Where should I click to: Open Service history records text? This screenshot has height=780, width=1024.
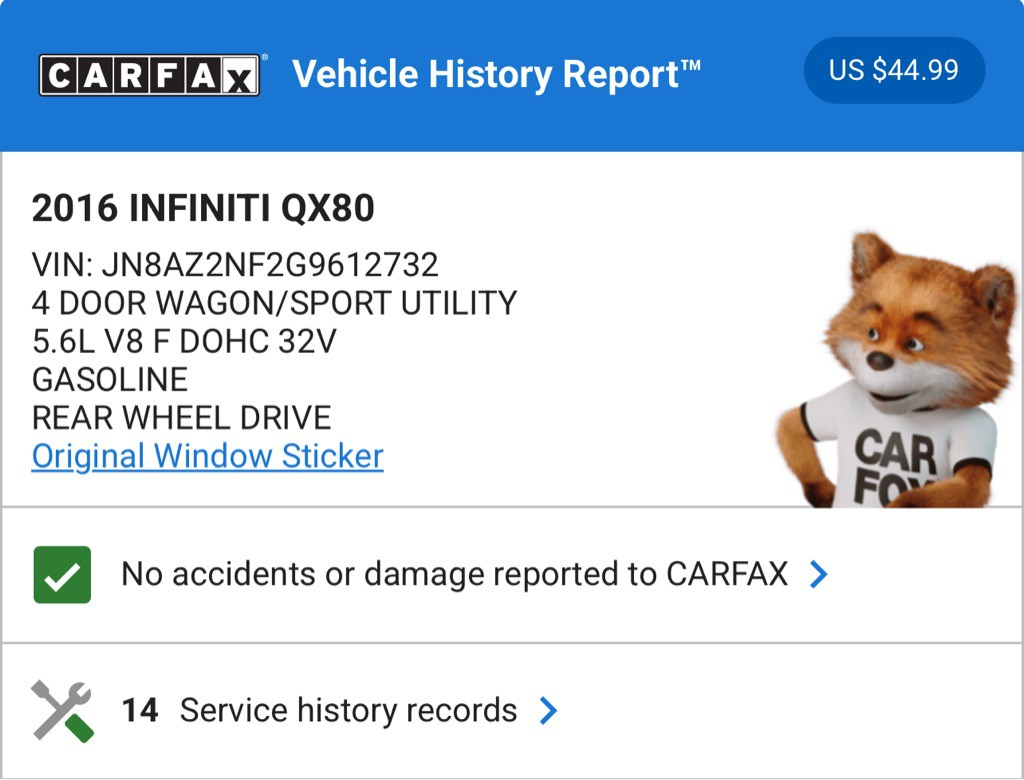[348, 711]
